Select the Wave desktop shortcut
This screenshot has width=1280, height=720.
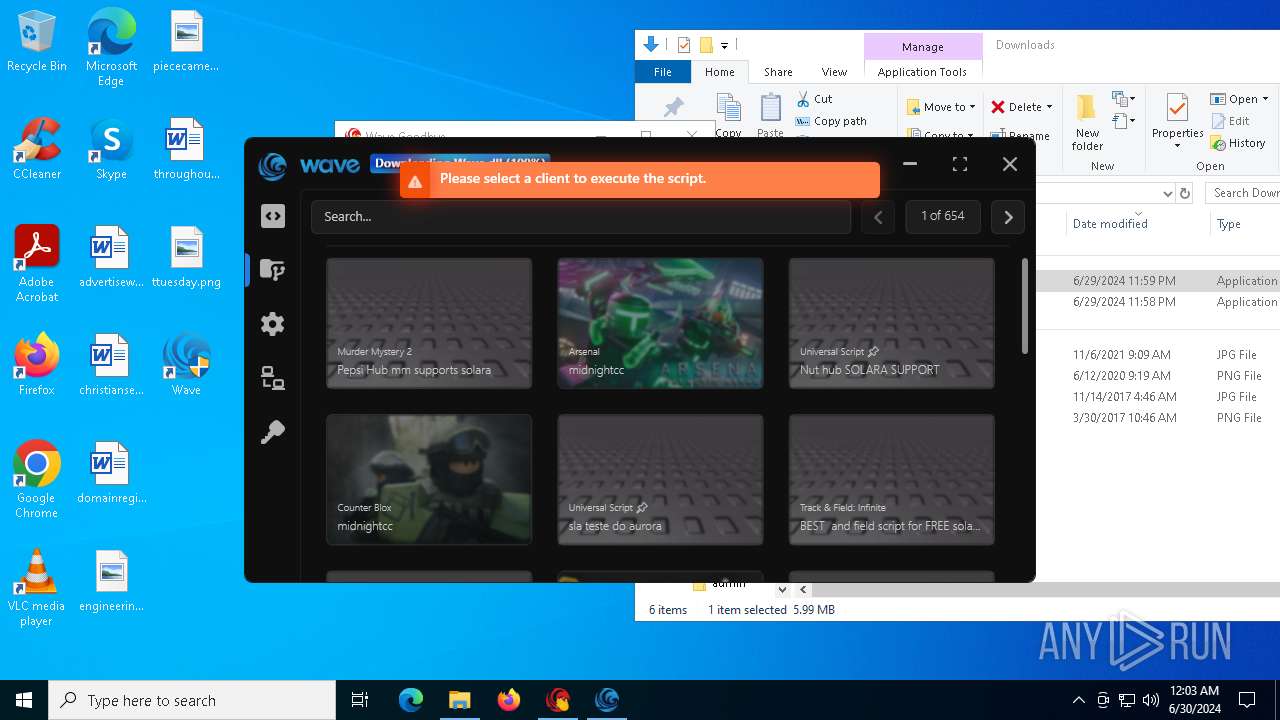click(x=186, y=365)
